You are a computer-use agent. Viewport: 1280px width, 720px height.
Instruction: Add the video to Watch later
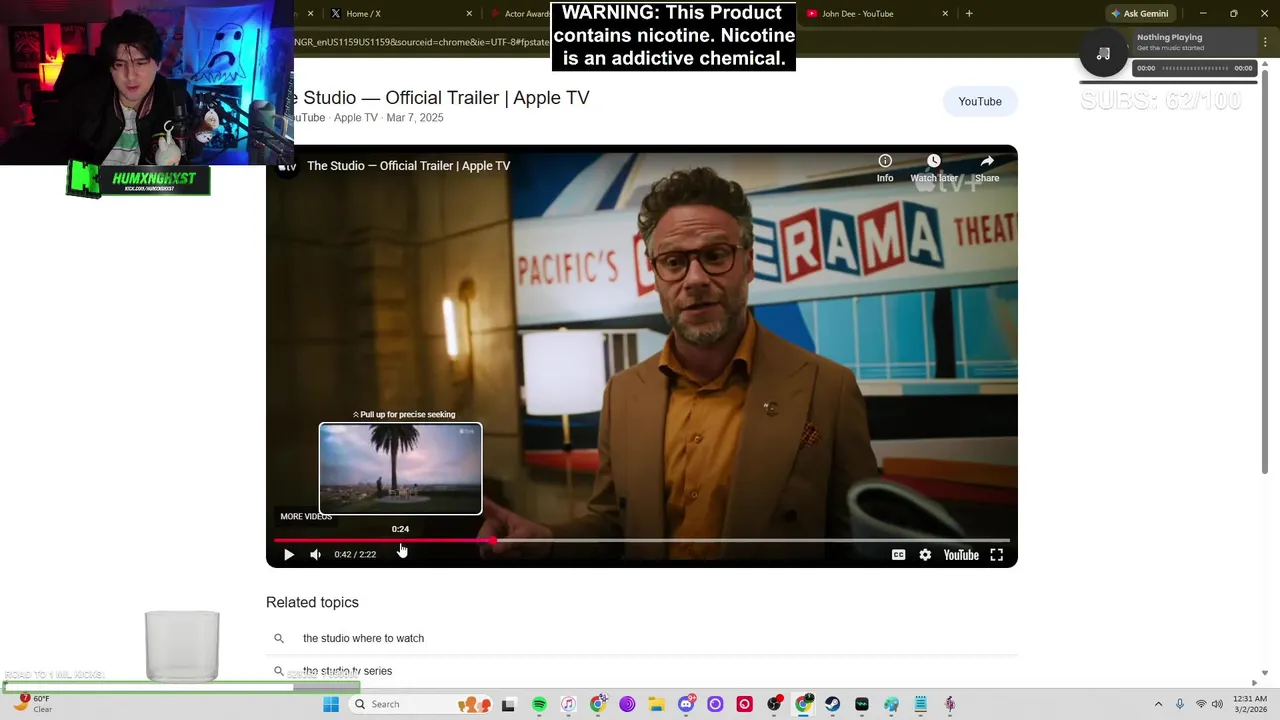pos(934,167)
